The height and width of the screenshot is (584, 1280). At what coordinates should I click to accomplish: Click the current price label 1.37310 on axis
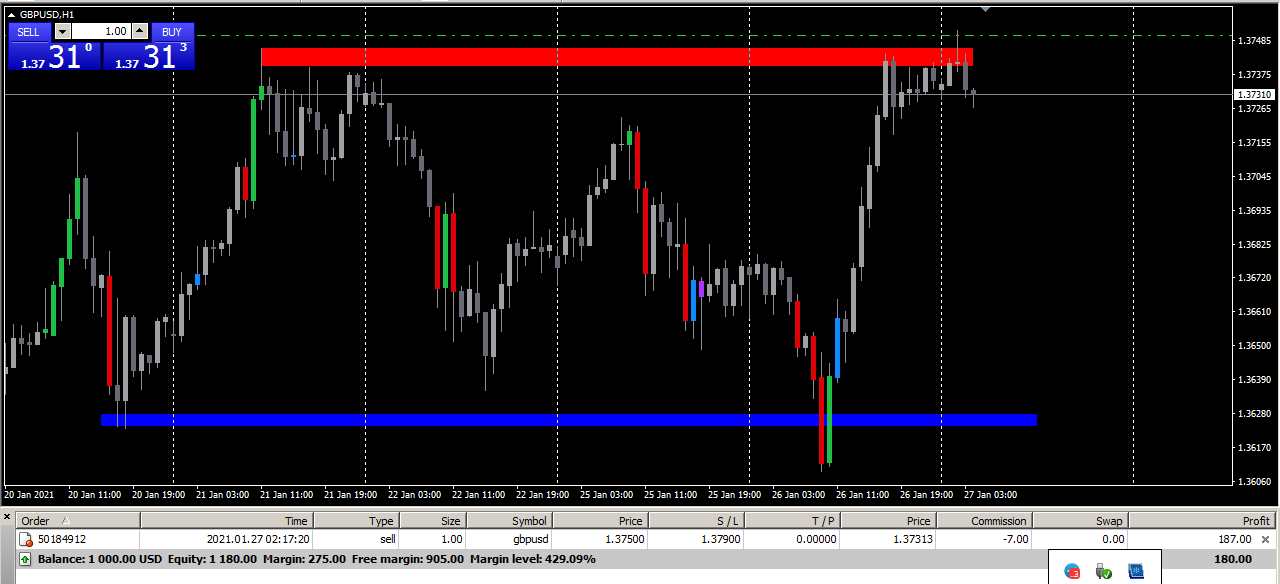[1254, 95]
